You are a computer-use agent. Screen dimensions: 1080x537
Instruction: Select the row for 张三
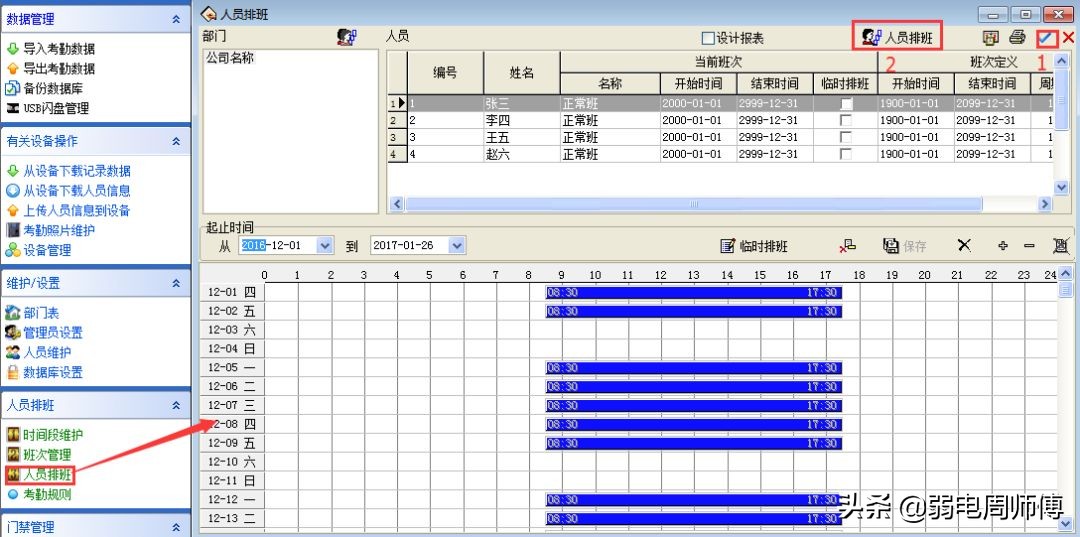point(720,103)
